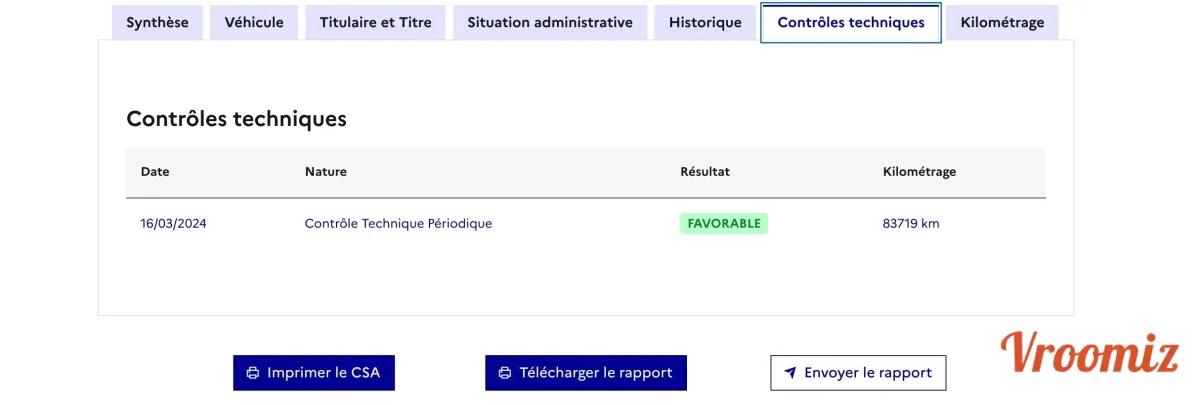Click the printer icon in Imprimer le CSA
The image size is (1200, 405).
(253, 373)
